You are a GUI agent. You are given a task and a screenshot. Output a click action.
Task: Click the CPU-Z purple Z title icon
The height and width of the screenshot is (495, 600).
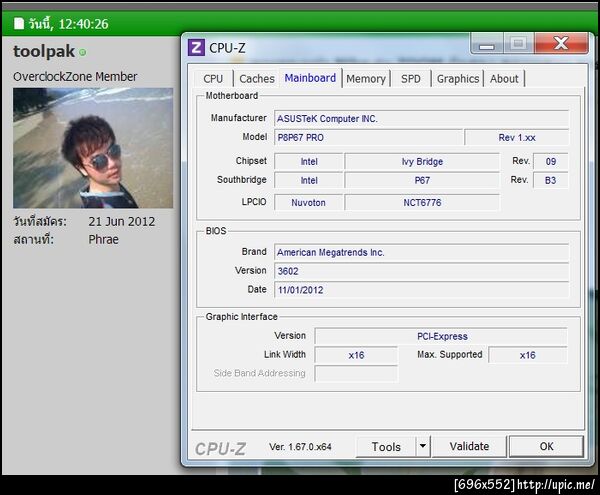click(196, 48)
